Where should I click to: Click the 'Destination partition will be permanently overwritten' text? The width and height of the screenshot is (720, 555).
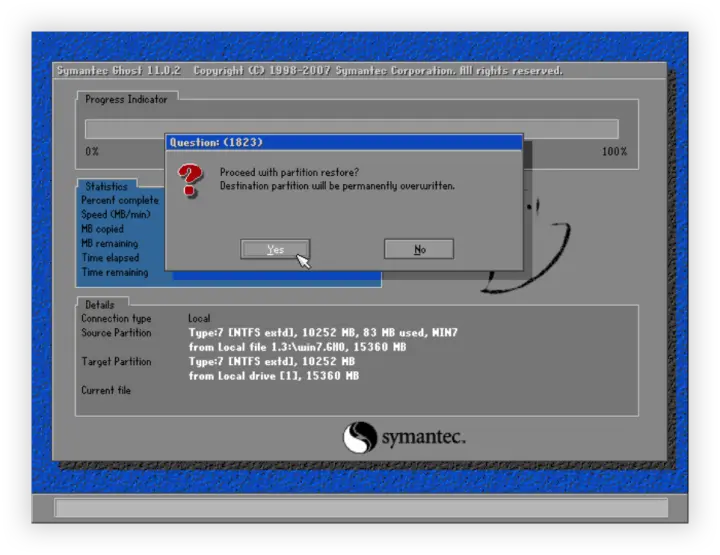[337, 186]
